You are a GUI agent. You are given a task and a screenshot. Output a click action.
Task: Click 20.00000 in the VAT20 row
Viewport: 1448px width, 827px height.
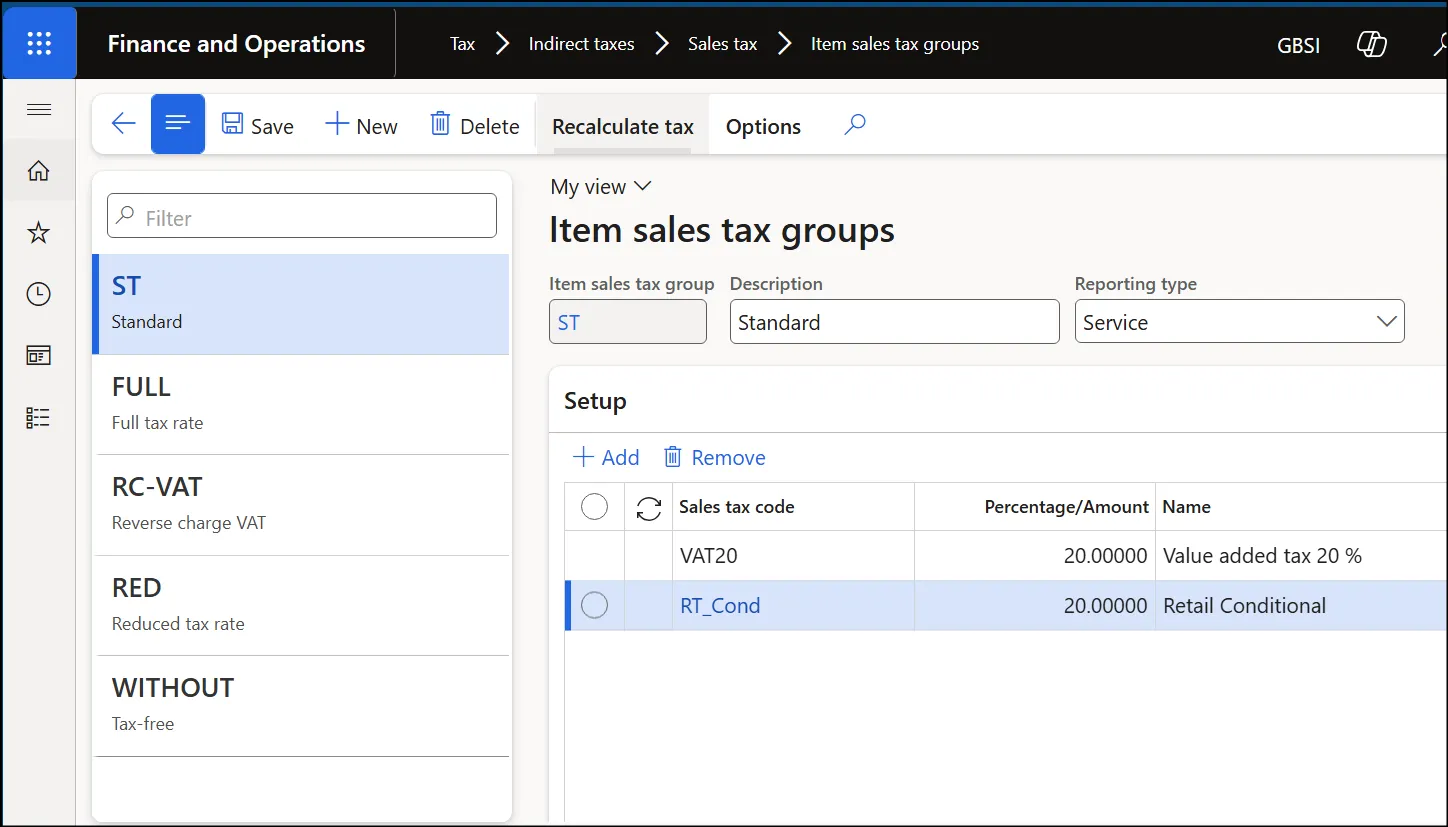tap(1105, 556)
